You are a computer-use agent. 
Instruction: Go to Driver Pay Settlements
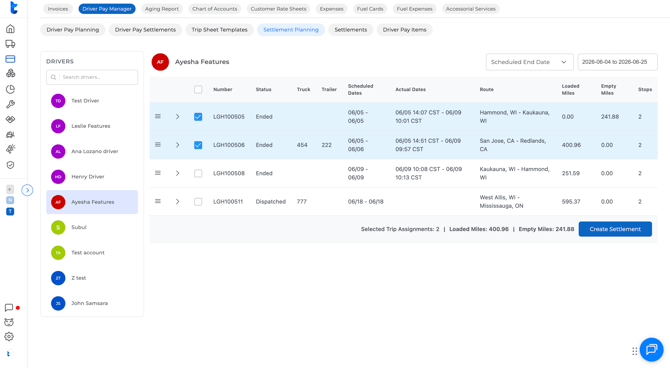point(145,29)
